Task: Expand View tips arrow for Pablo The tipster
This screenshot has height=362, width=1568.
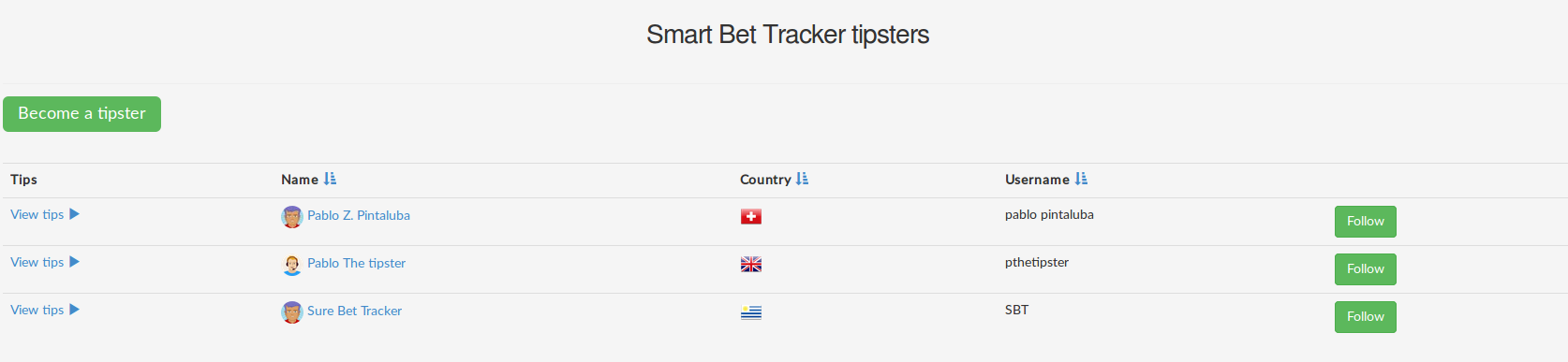Action: click(x=75, y=262)
